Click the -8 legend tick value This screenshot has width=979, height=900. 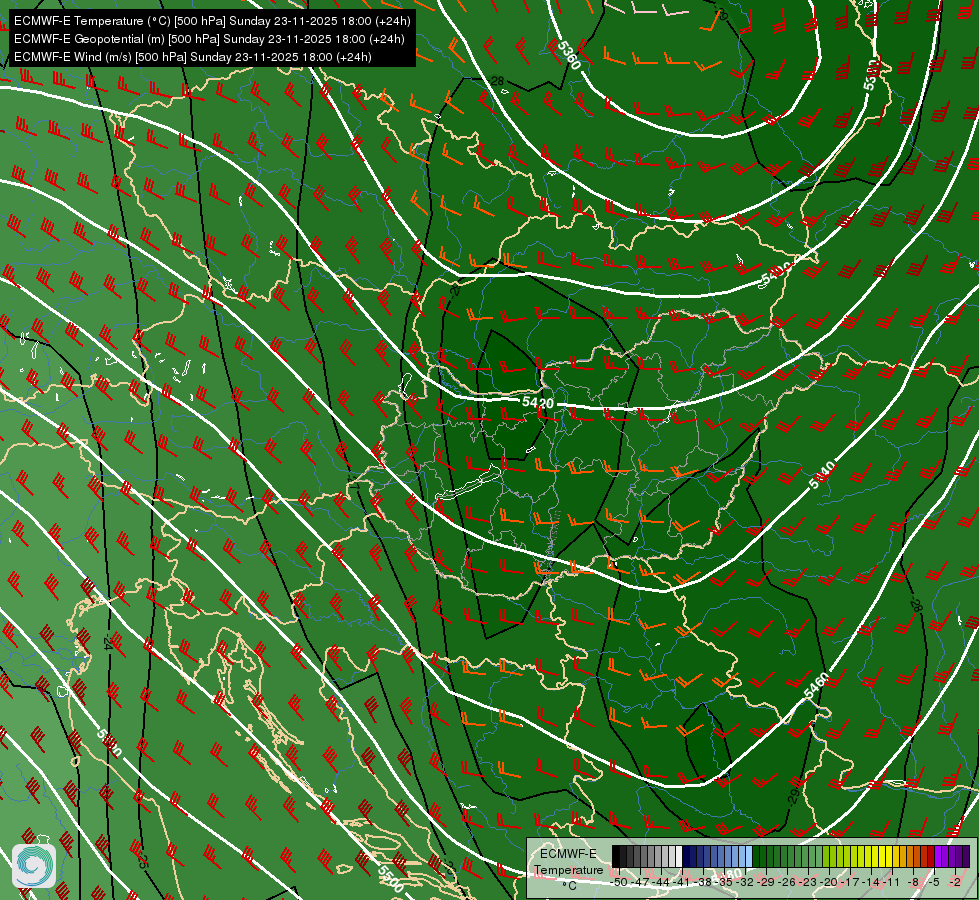tap(913, 882)
